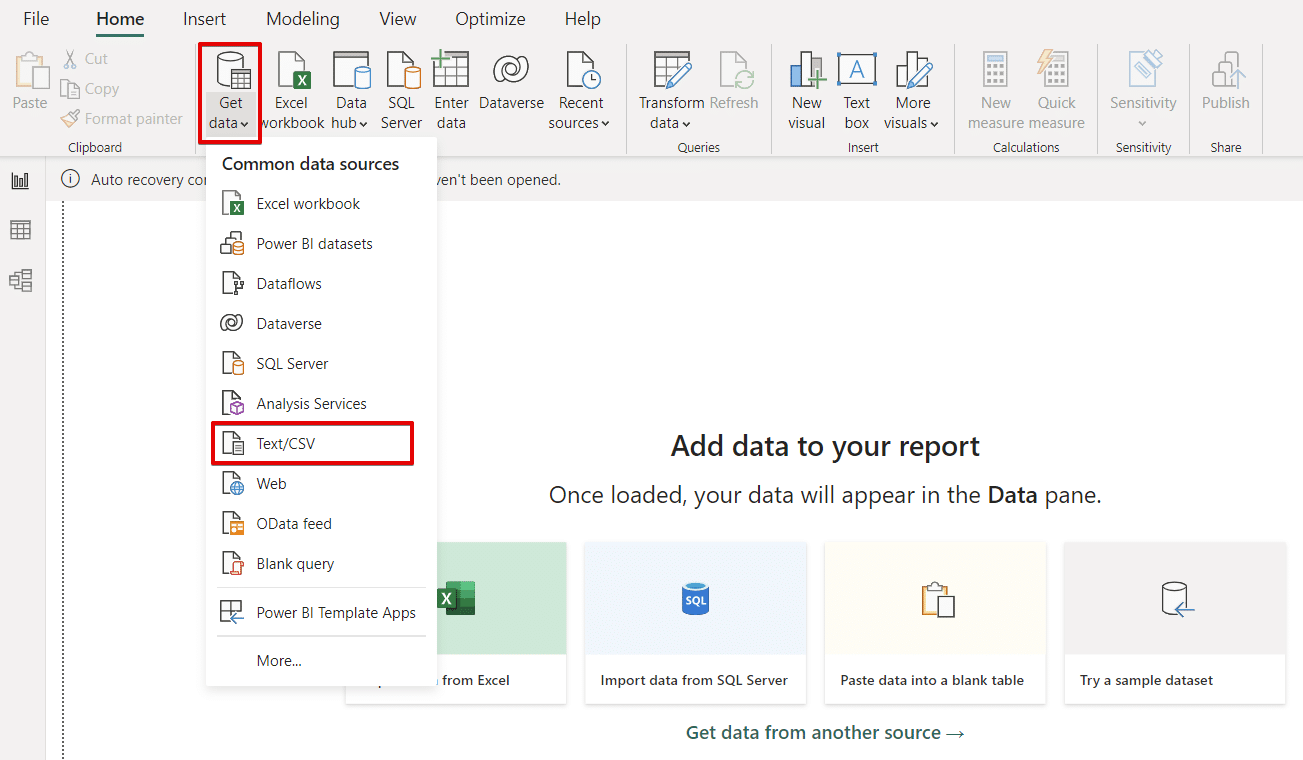Create a New measure

point(994,89)
